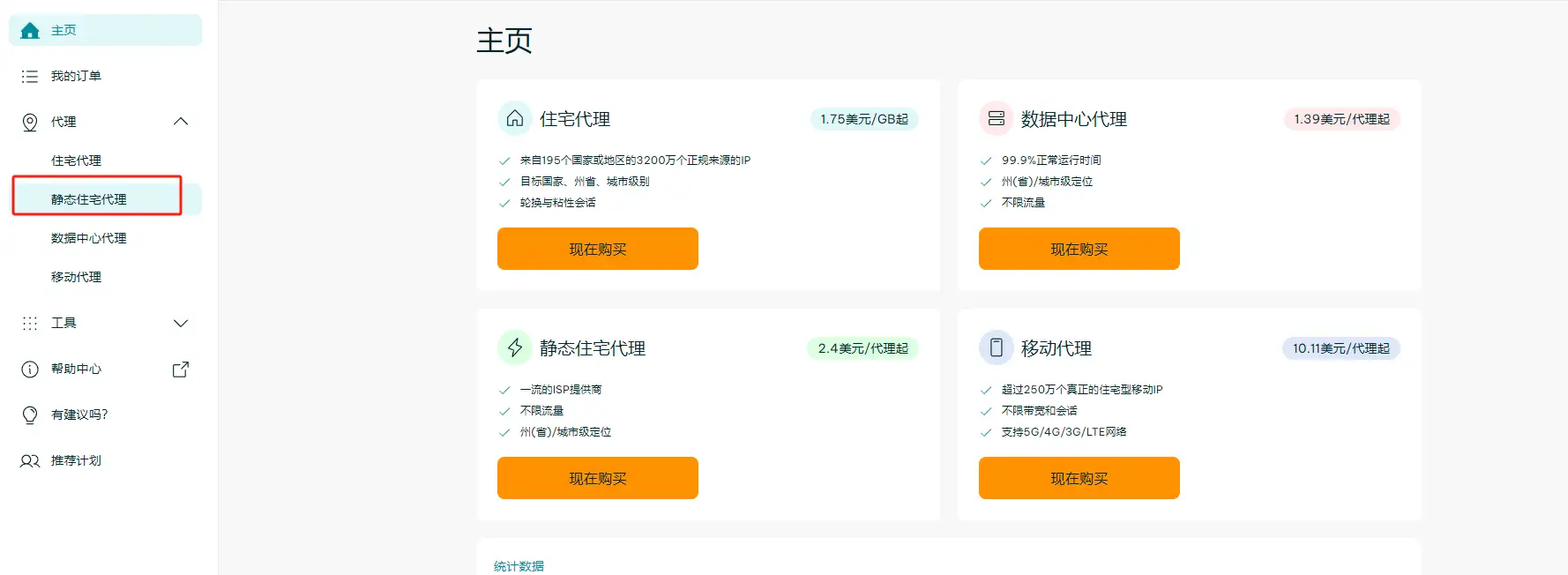This screenshot has height=575, width=1568.
Task: Select 静态住宅代理 in the sidebar
Action: pos(88,199)
